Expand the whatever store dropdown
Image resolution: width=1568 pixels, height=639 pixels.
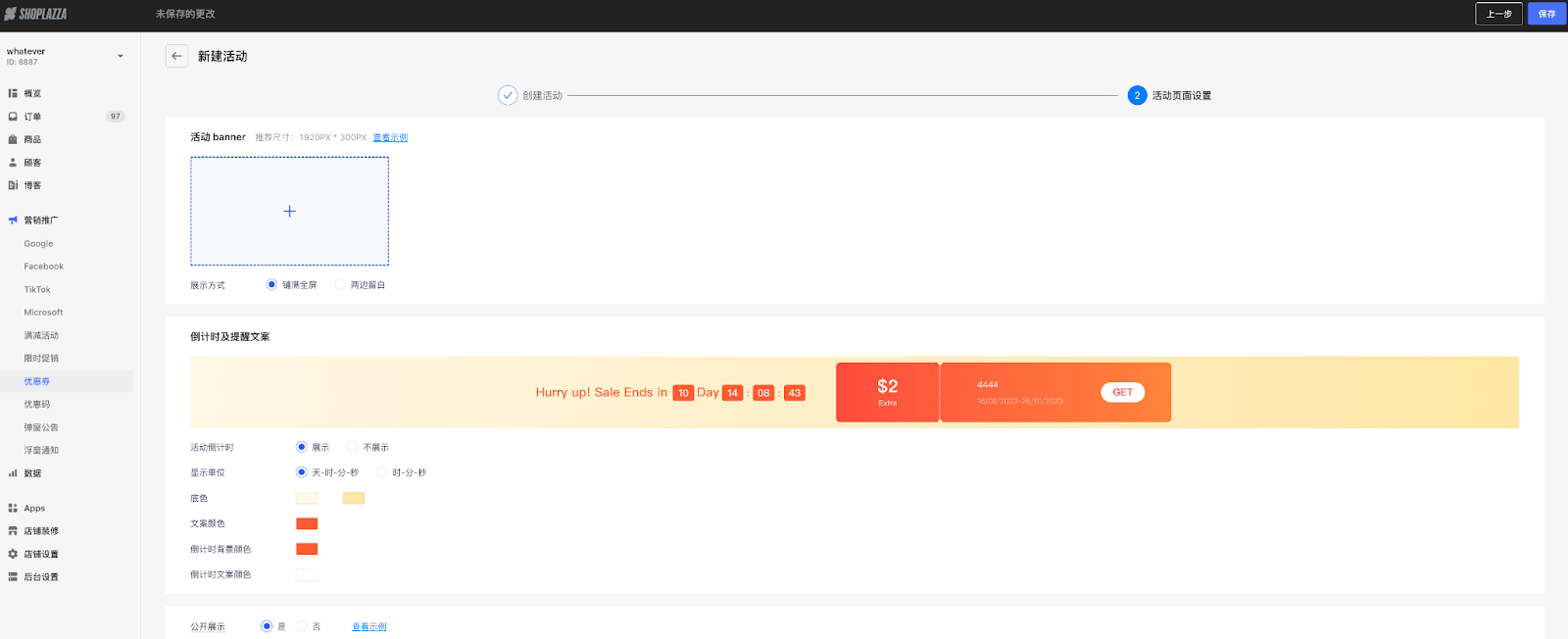tap(121, 56)
